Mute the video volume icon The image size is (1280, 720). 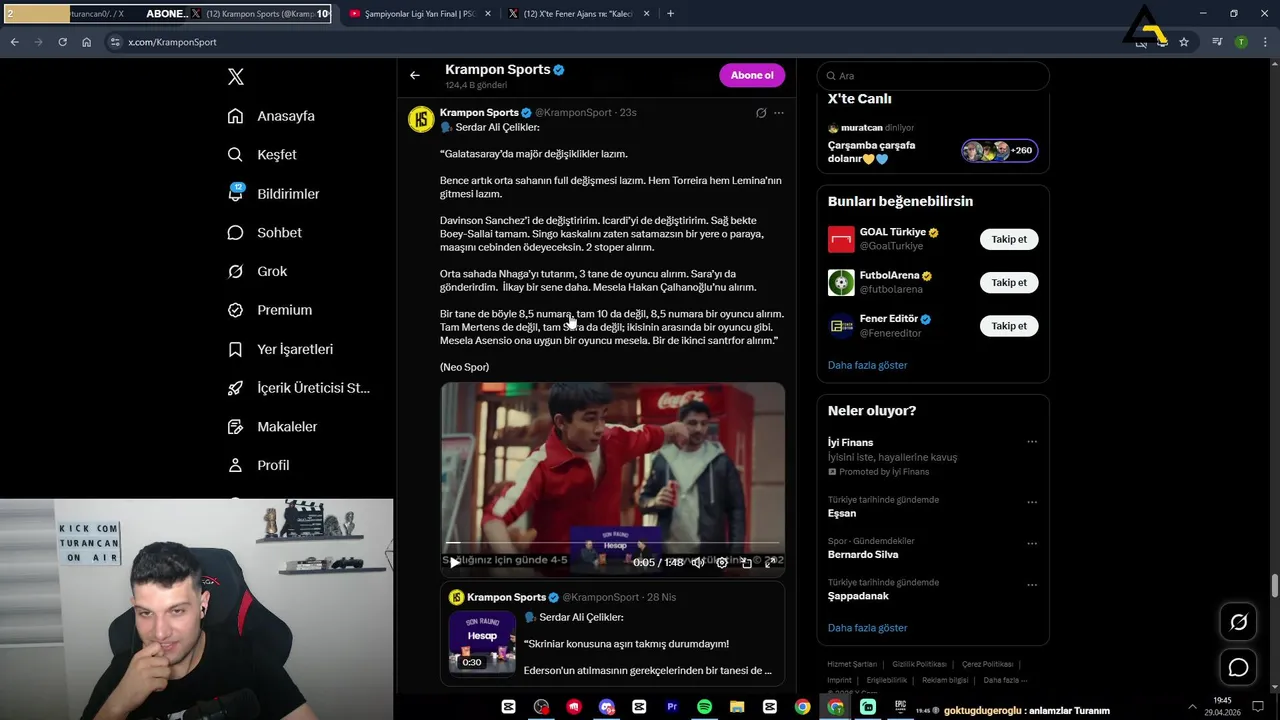click(697, 562)
